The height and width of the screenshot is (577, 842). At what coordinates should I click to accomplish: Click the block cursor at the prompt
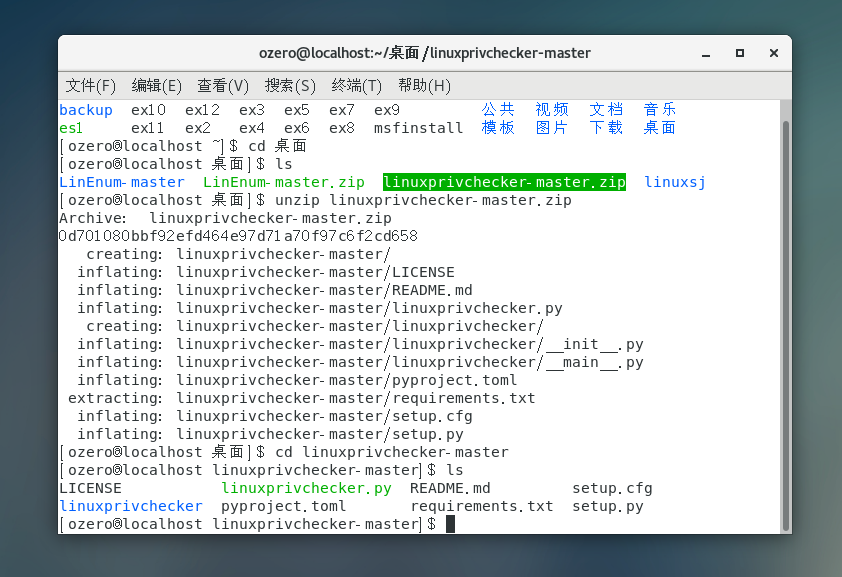[451, 524]
